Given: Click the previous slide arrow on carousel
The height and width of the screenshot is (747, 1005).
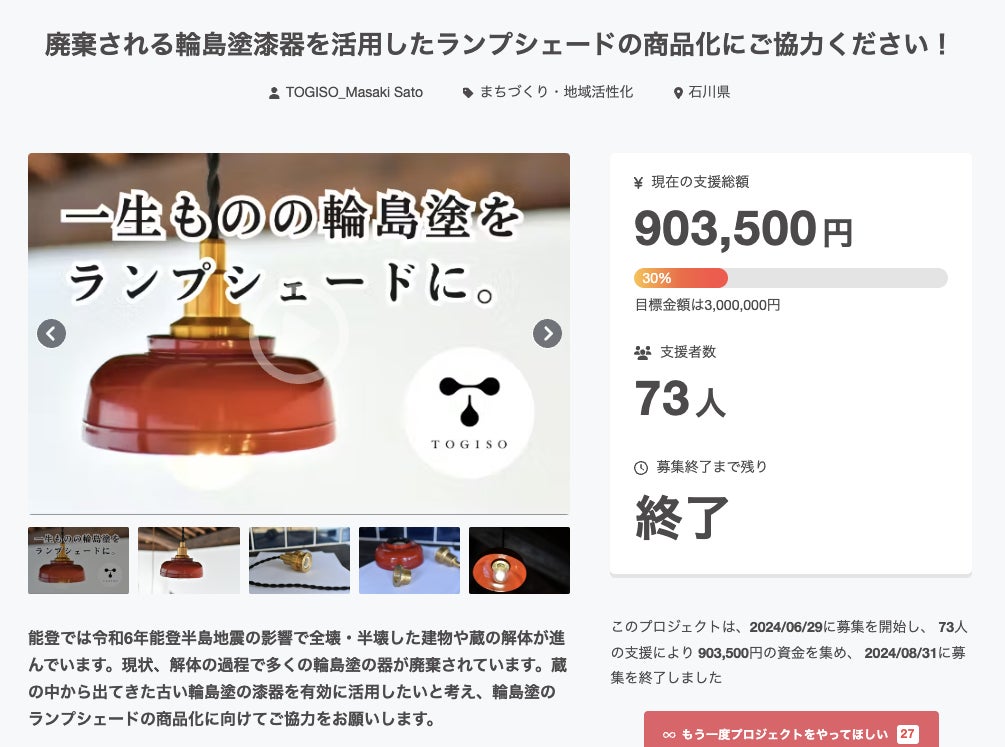Looking at the screenshot, I should [51, 333].
